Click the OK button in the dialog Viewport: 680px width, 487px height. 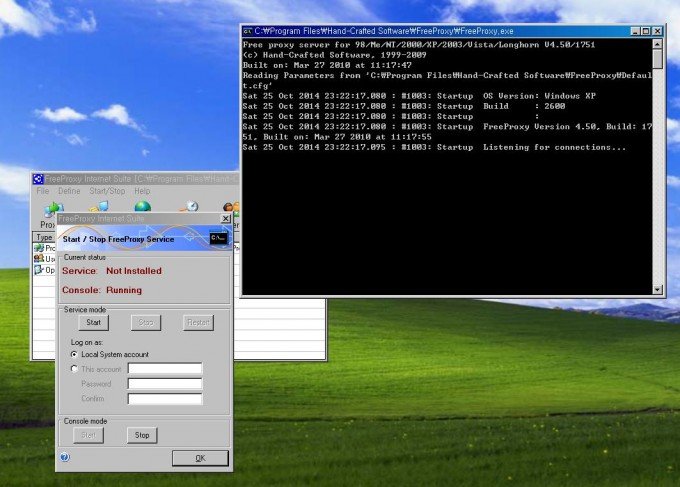click(x=200, y=458)
